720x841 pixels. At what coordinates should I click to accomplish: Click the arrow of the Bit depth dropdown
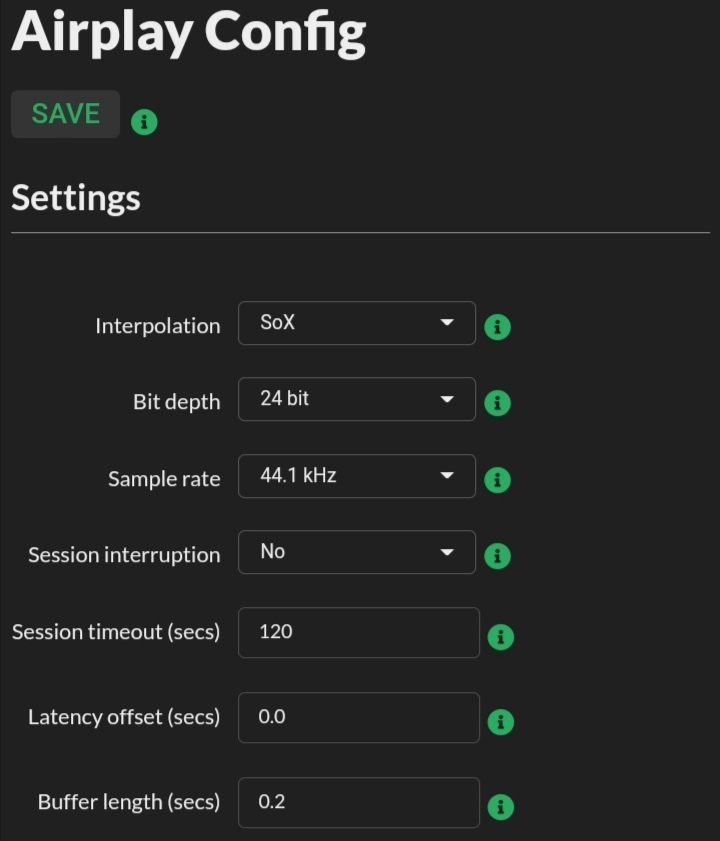click(x=447, y=399)
